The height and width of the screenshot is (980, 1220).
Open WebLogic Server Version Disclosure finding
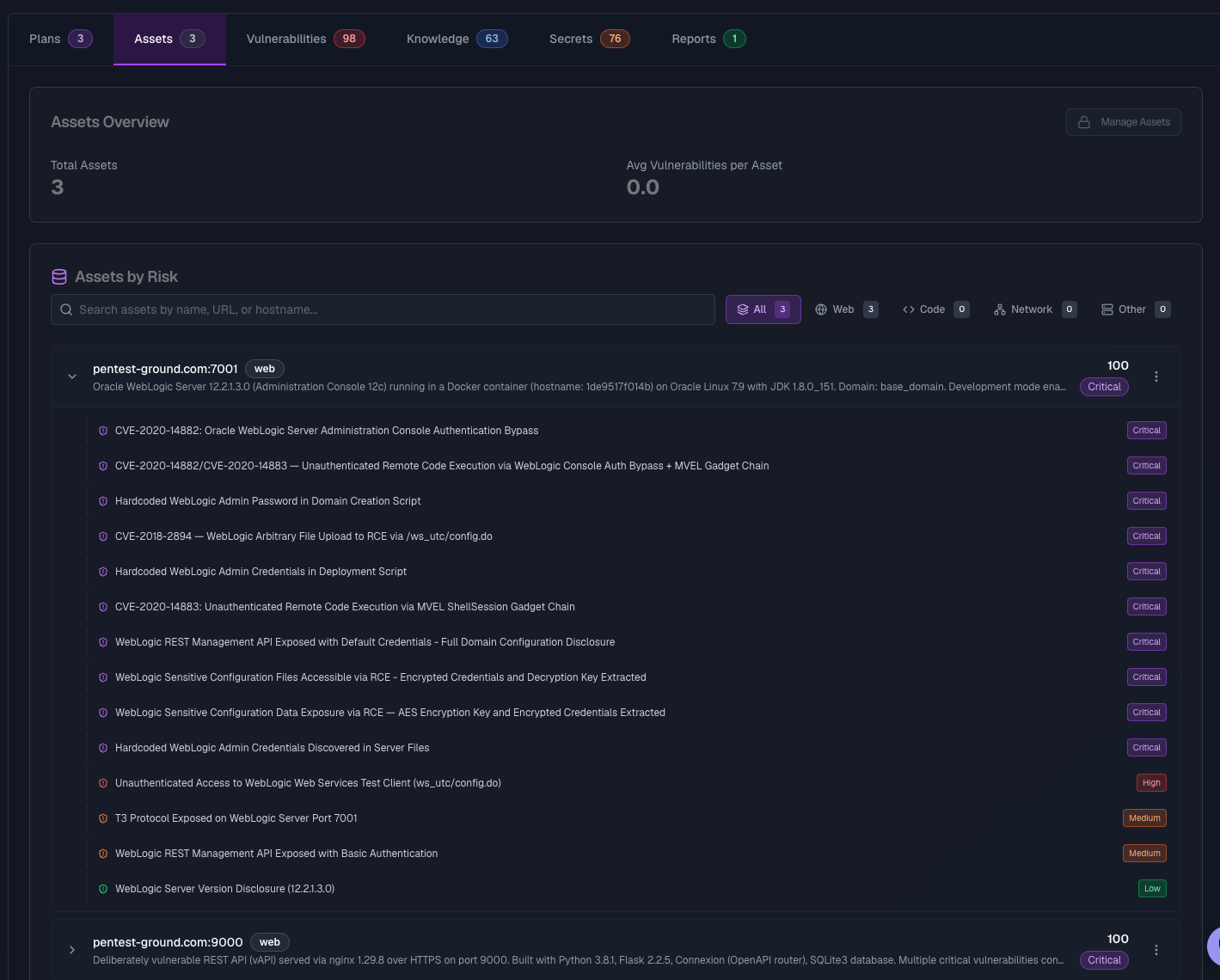pos(224,889)
